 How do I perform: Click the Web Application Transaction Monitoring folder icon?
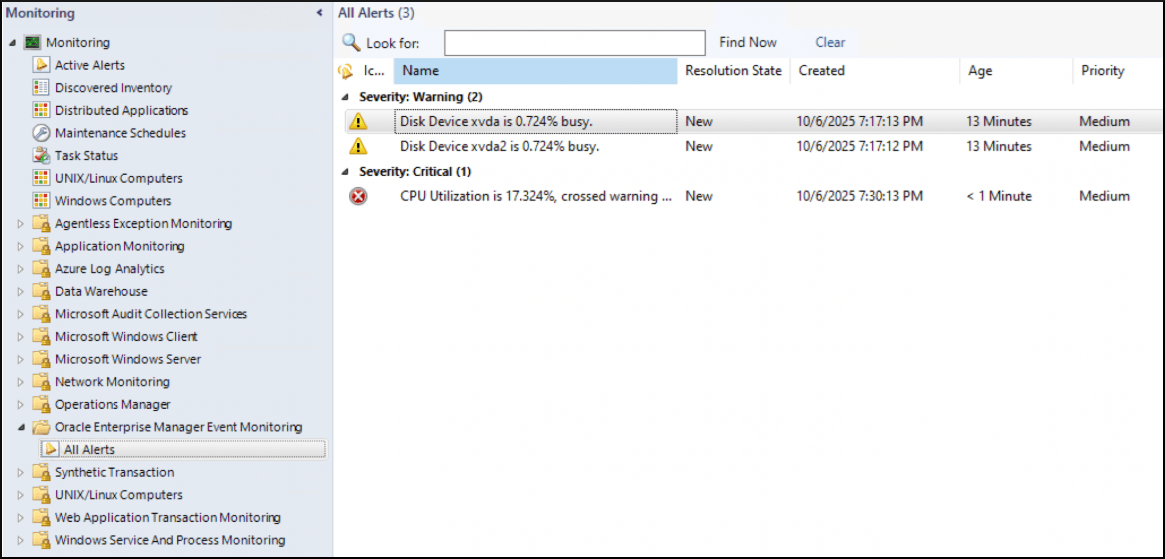point(42,517)
